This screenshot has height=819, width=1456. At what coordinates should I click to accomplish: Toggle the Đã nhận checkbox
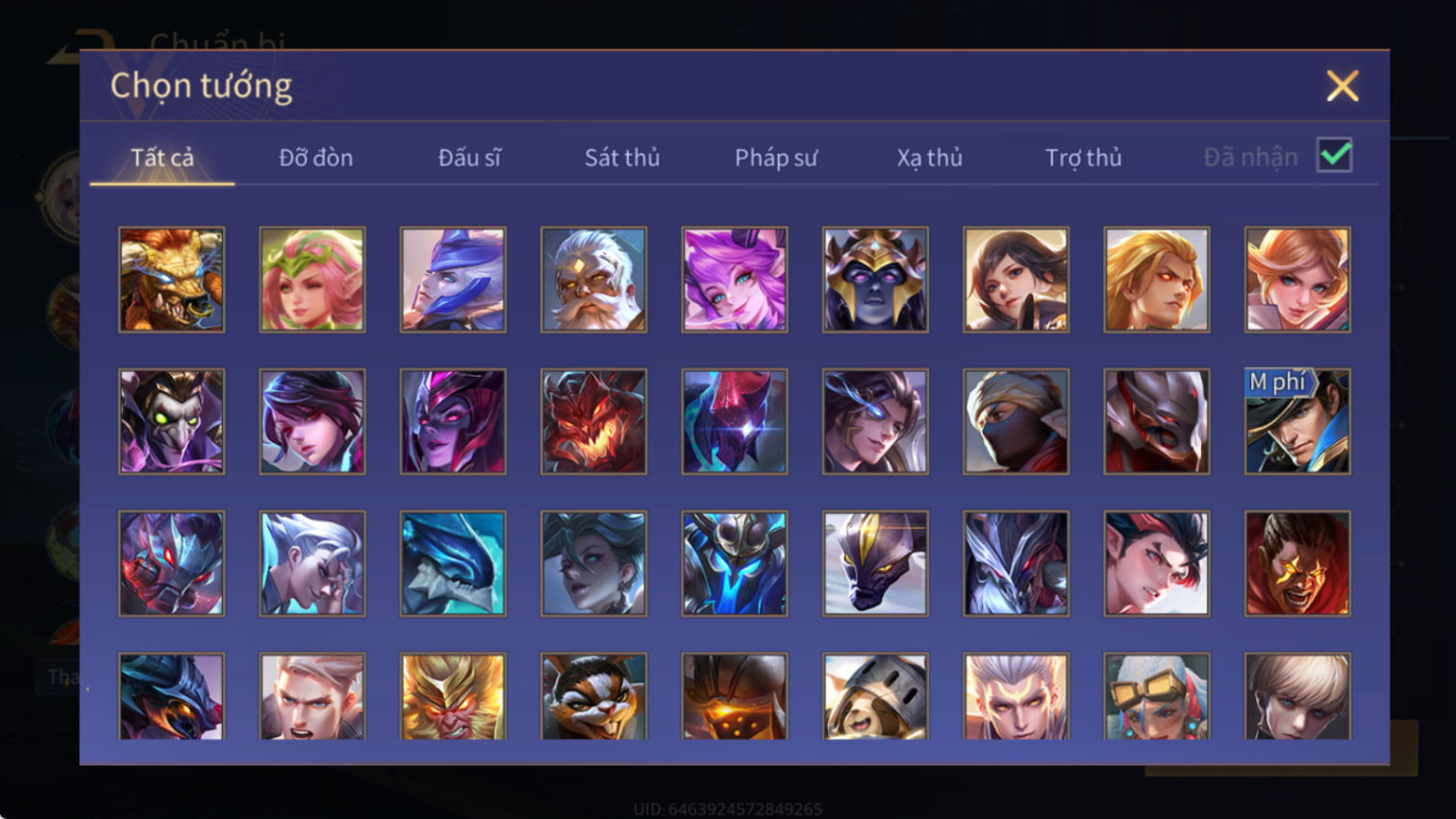(1335, 156)
